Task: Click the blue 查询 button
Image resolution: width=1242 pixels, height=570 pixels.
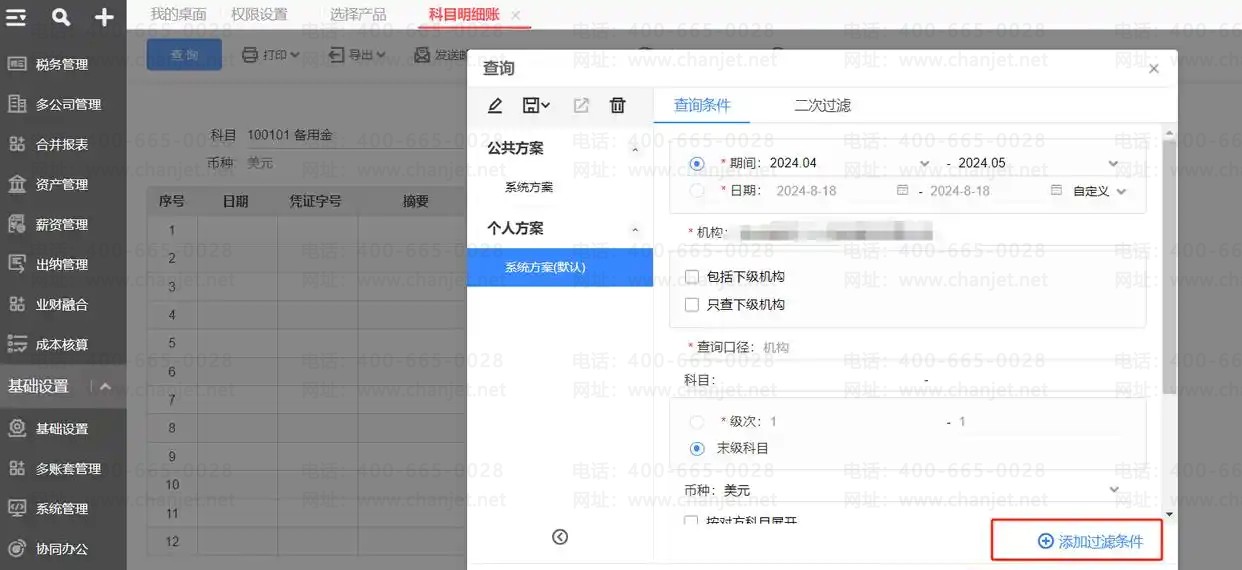Action: pos(184,55)
